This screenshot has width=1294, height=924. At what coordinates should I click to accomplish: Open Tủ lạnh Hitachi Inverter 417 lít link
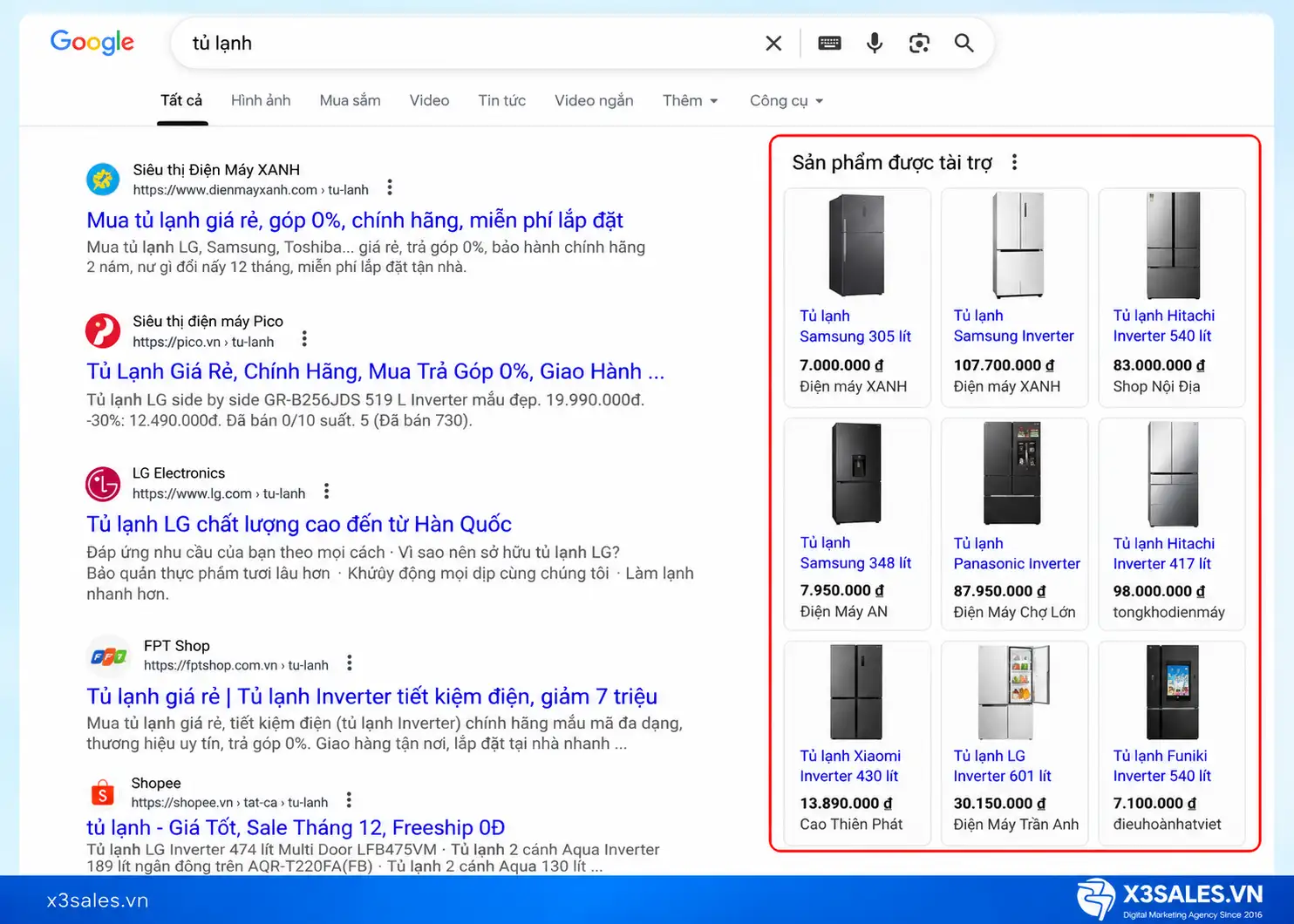click(x=1164, y=554)
